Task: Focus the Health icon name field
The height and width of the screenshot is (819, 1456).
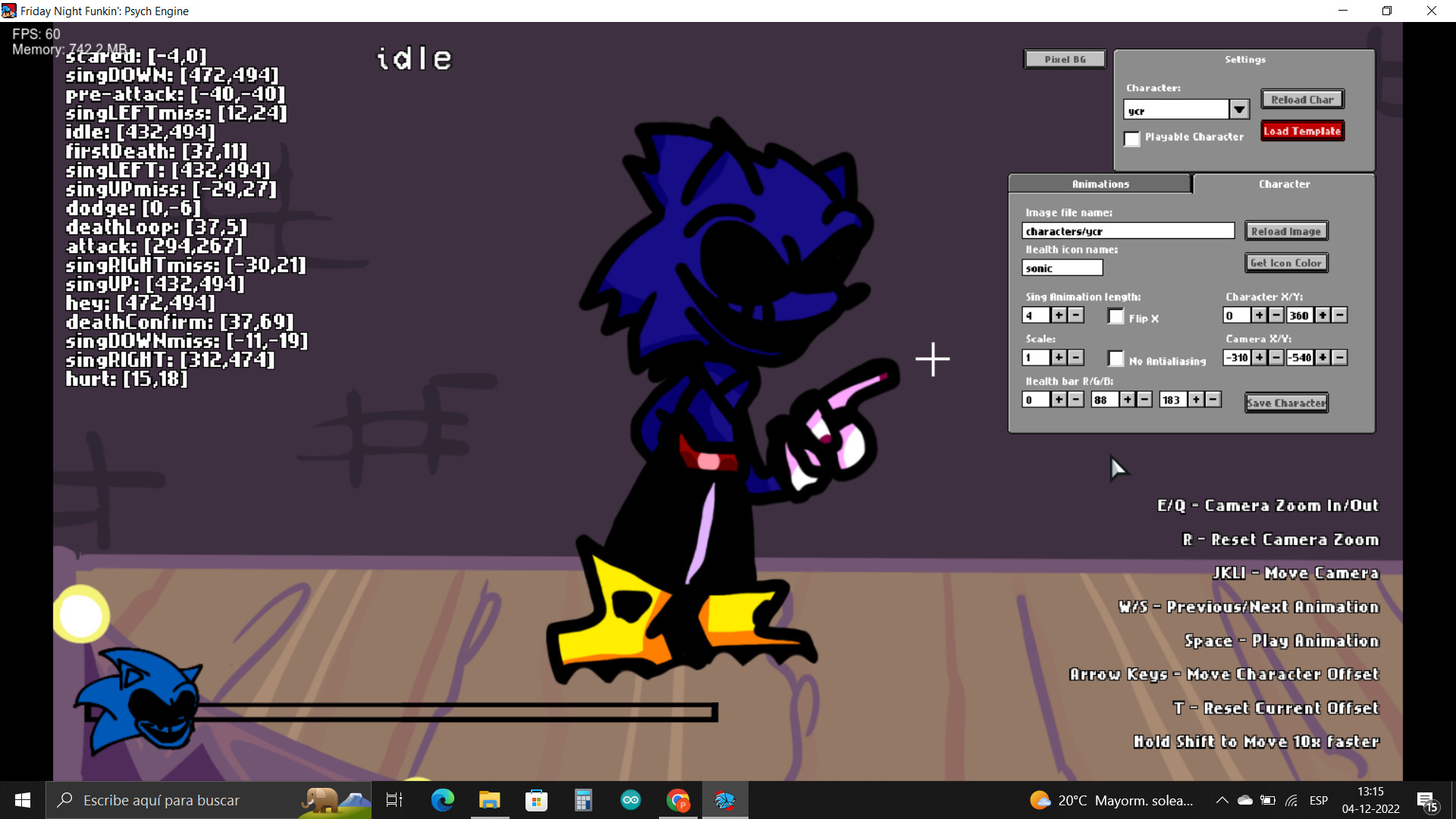Action: click(x=1062, y=268)
